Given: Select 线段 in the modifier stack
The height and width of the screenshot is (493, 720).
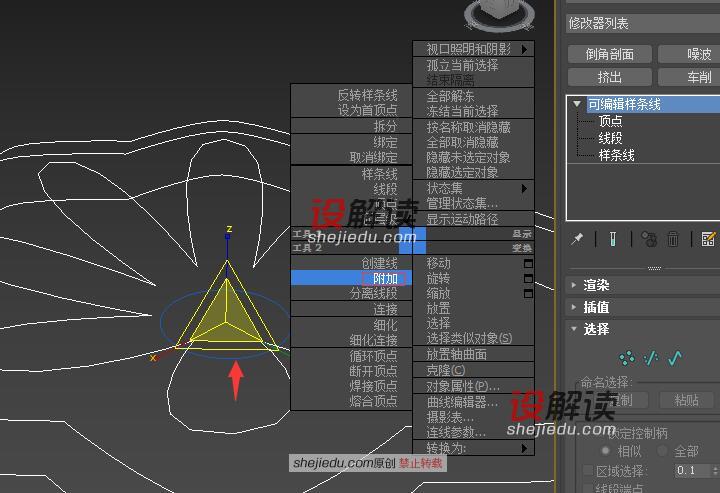Looking at the screenshot, I should pos(610,138).
